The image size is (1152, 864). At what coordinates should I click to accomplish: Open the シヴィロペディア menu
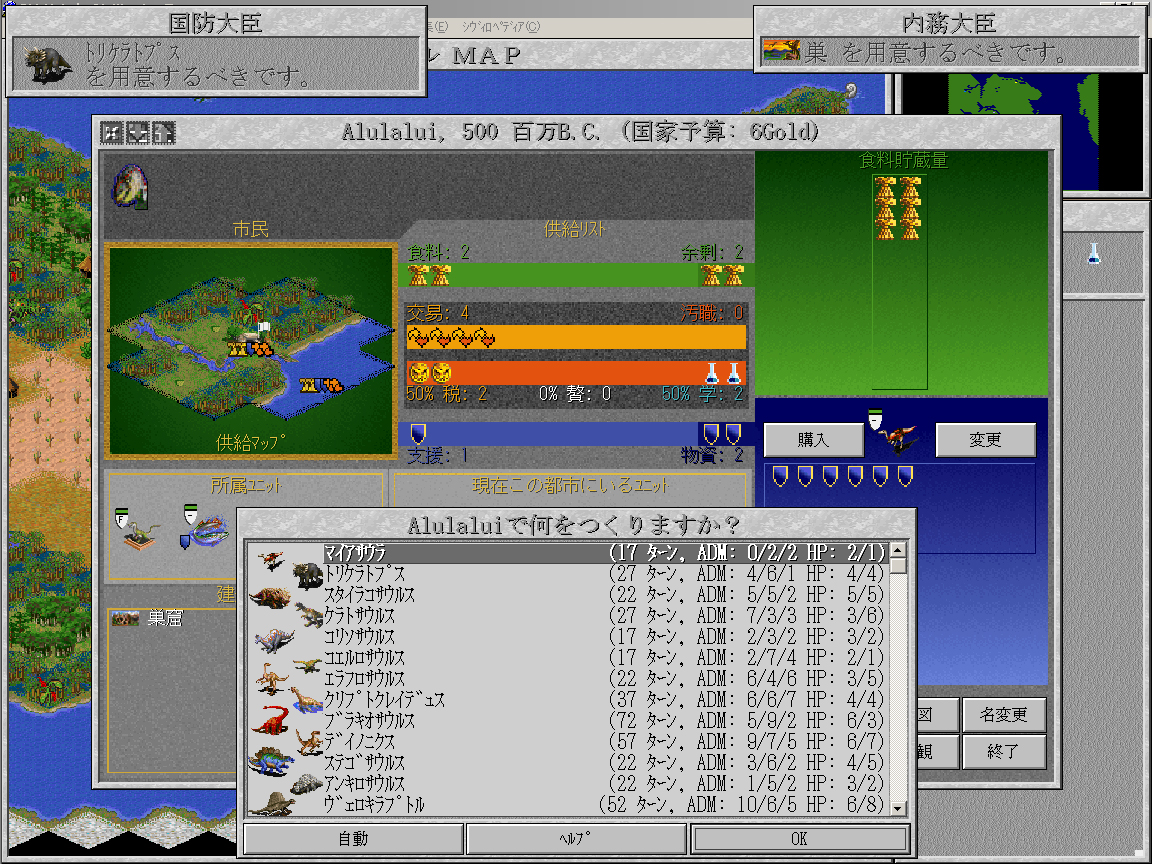coord(501,26)
